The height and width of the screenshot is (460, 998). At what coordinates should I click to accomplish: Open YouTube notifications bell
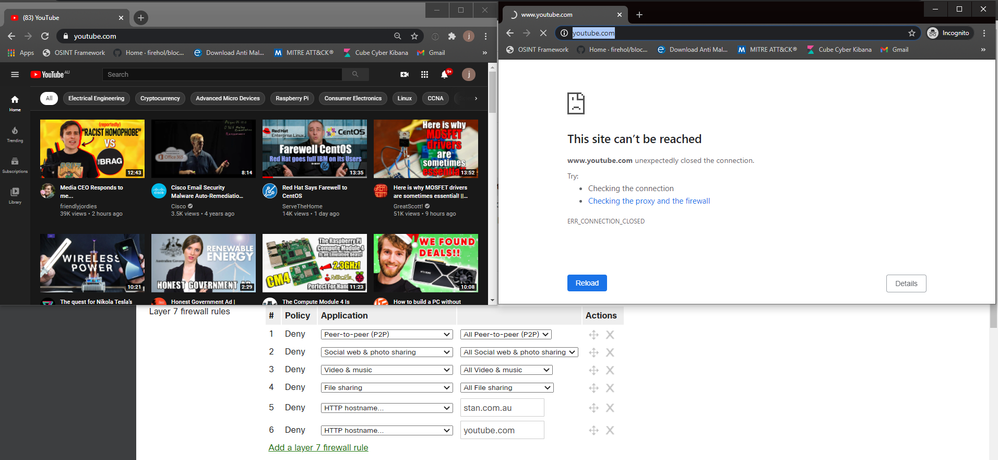click(445, 74)
